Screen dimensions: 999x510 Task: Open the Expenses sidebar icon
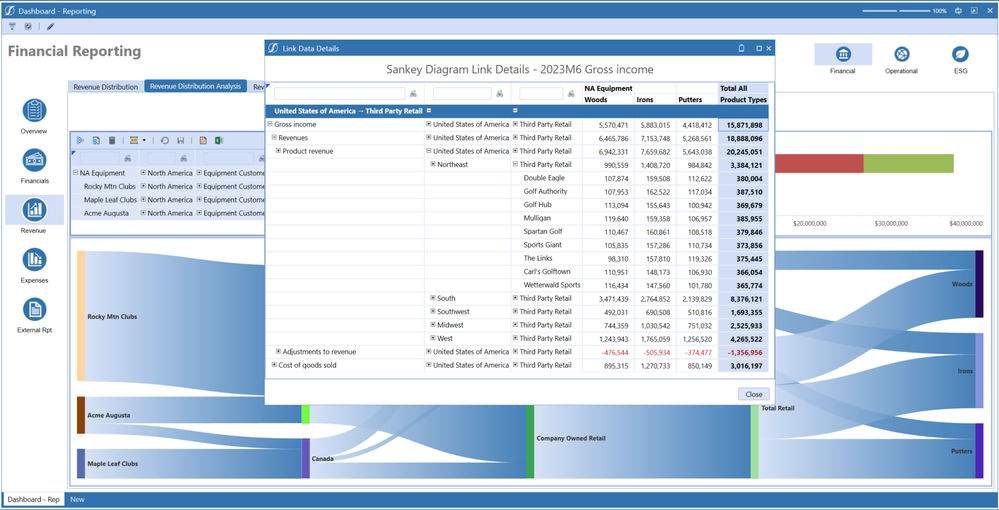tap(34, 259)
